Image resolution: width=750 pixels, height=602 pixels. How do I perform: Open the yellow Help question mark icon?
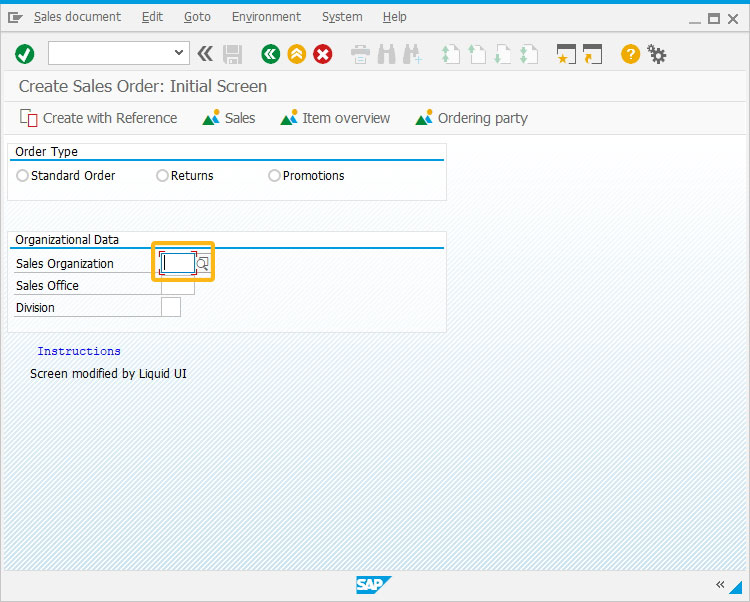click(x=630, y=54)
